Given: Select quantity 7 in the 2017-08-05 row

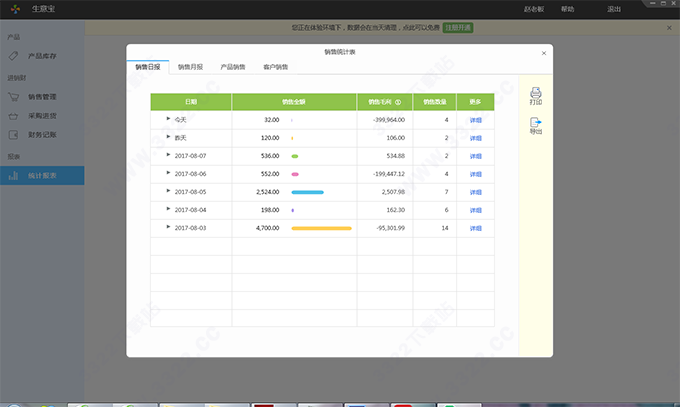Looking at the screenshot, I should pos(446,192).
